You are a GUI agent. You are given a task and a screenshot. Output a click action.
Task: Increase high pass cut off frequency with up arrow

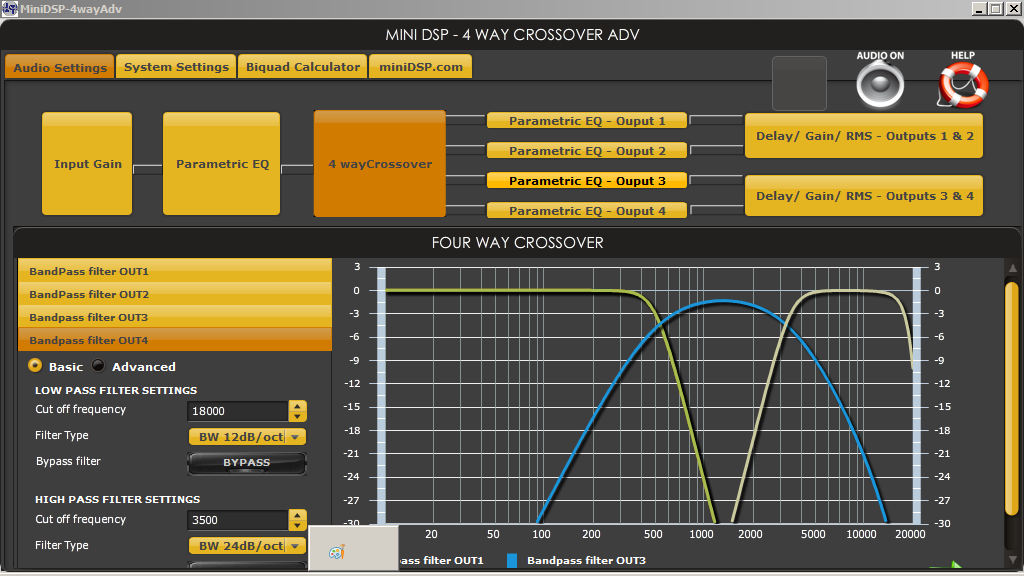point(297,515)
